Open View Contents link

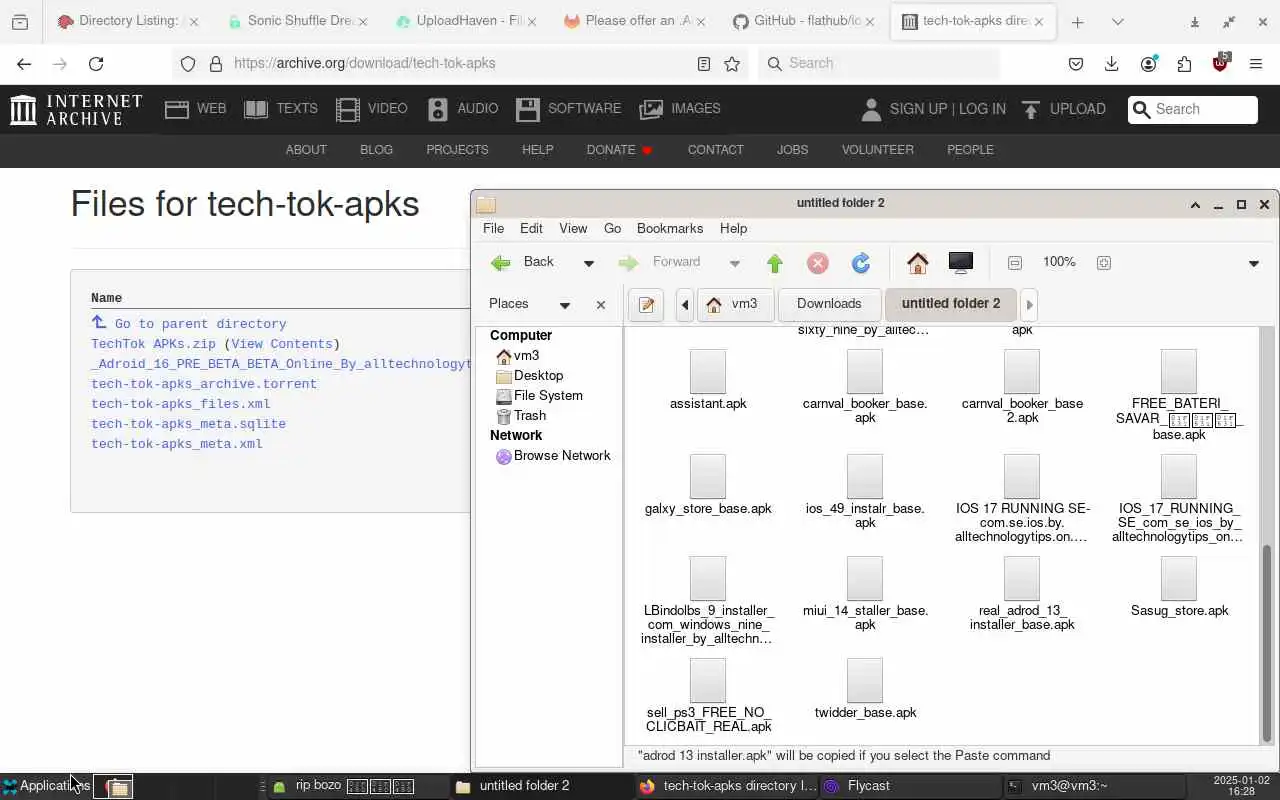[x=282, y=343]
